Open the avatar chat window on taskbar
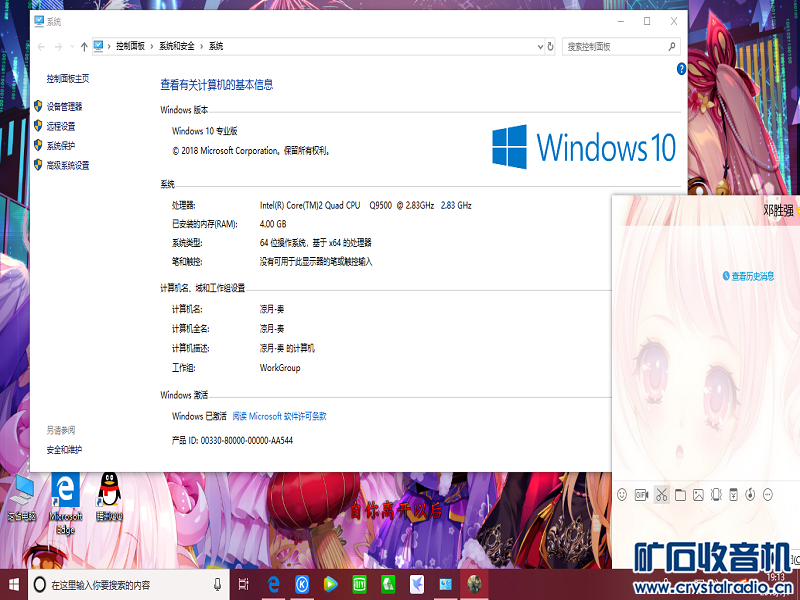 tap(474, 585)
